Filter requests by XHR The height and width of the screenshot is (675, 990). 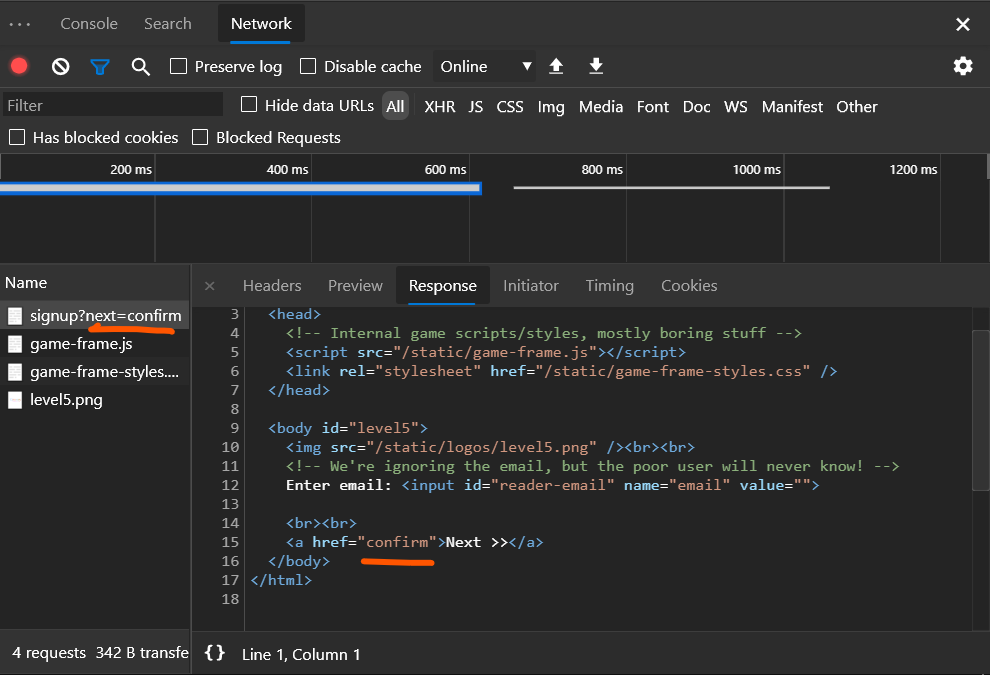pos(439,107)
